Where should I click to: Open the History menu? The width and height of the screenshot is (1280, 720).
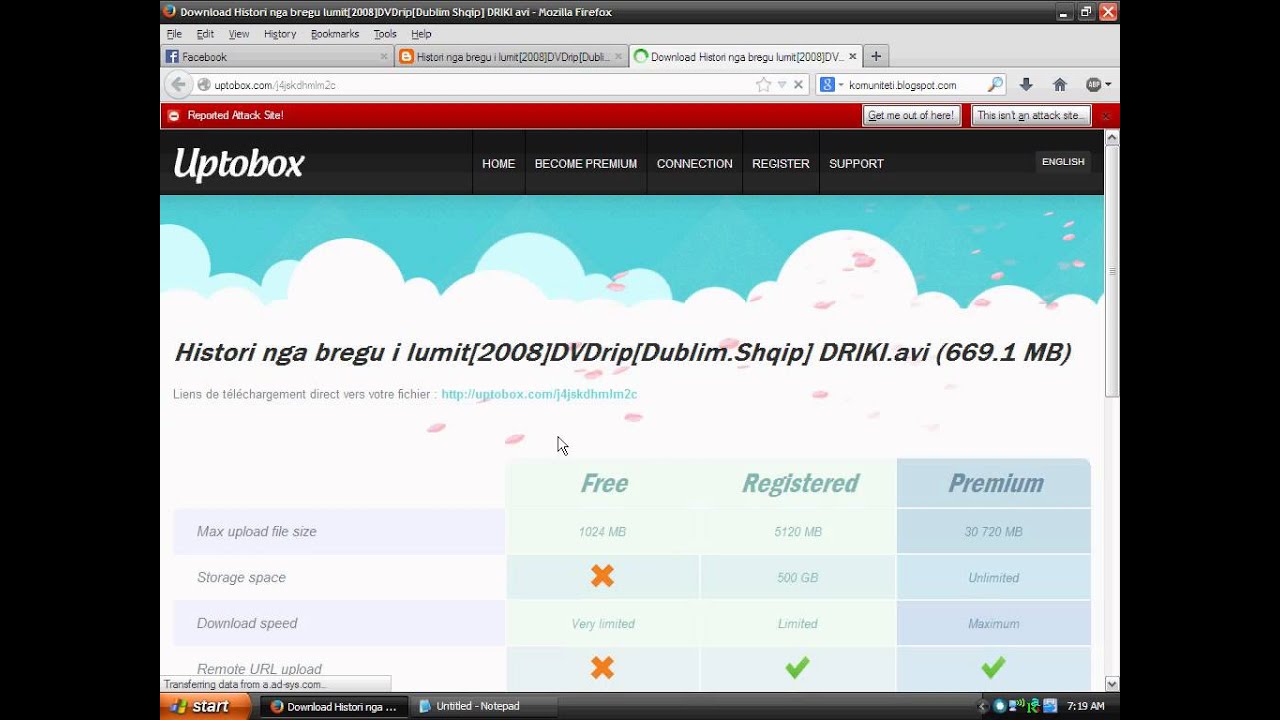click(280, 34)
